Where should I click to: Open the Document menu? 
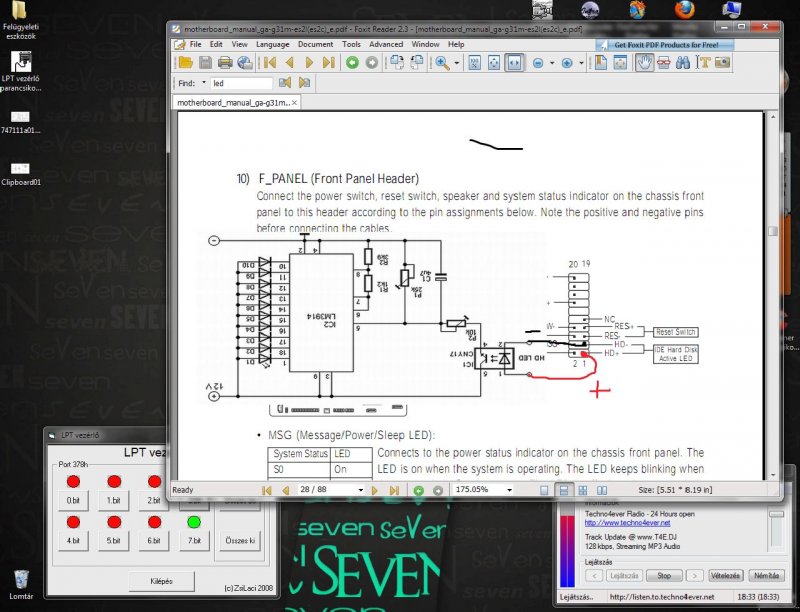pos(315,44)
